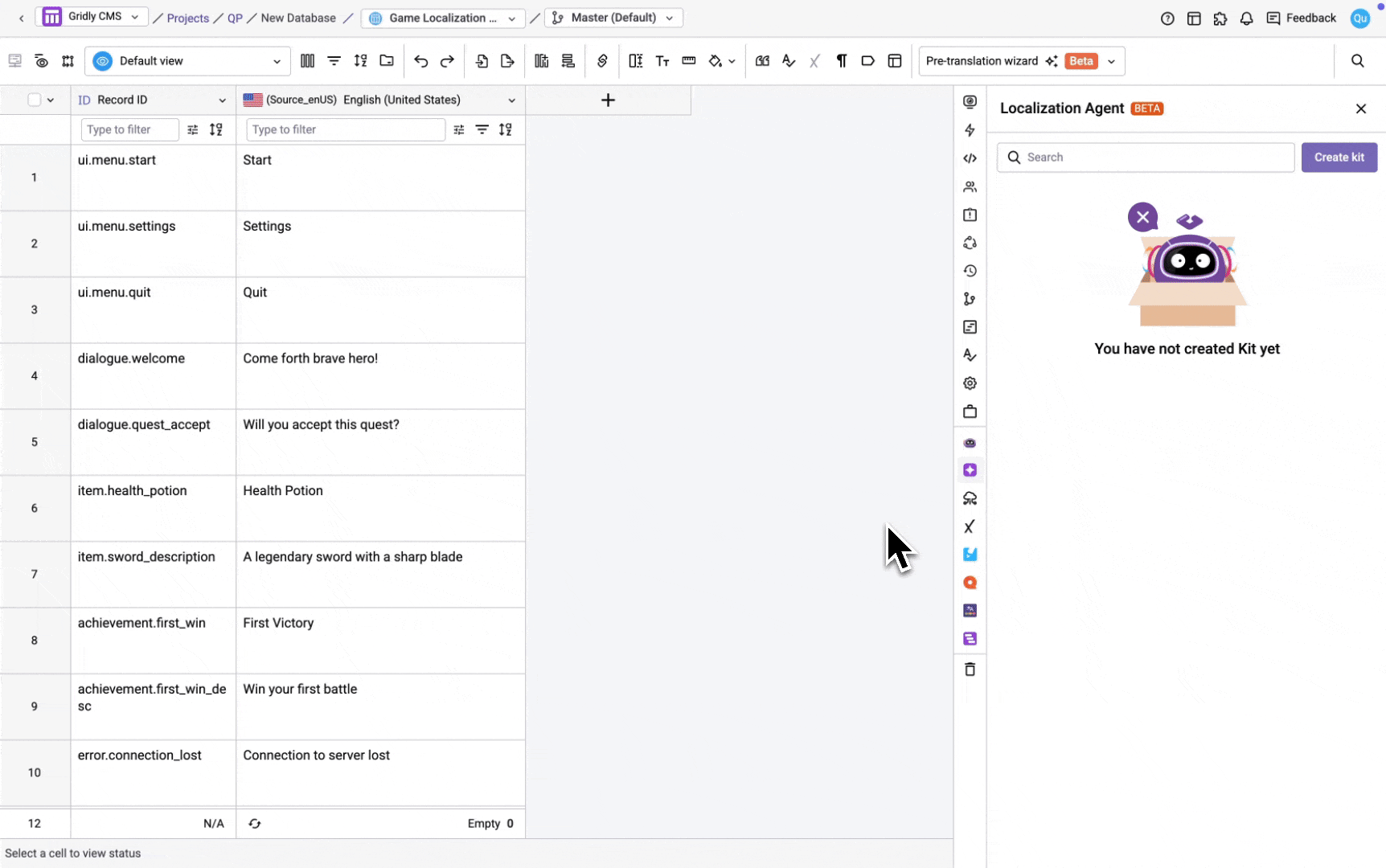Show paragraph marks with pilcrow icon
Image resolution: width=1386 pixels, height=868 pixels.
pyautogui.click(x=841, y=61)
